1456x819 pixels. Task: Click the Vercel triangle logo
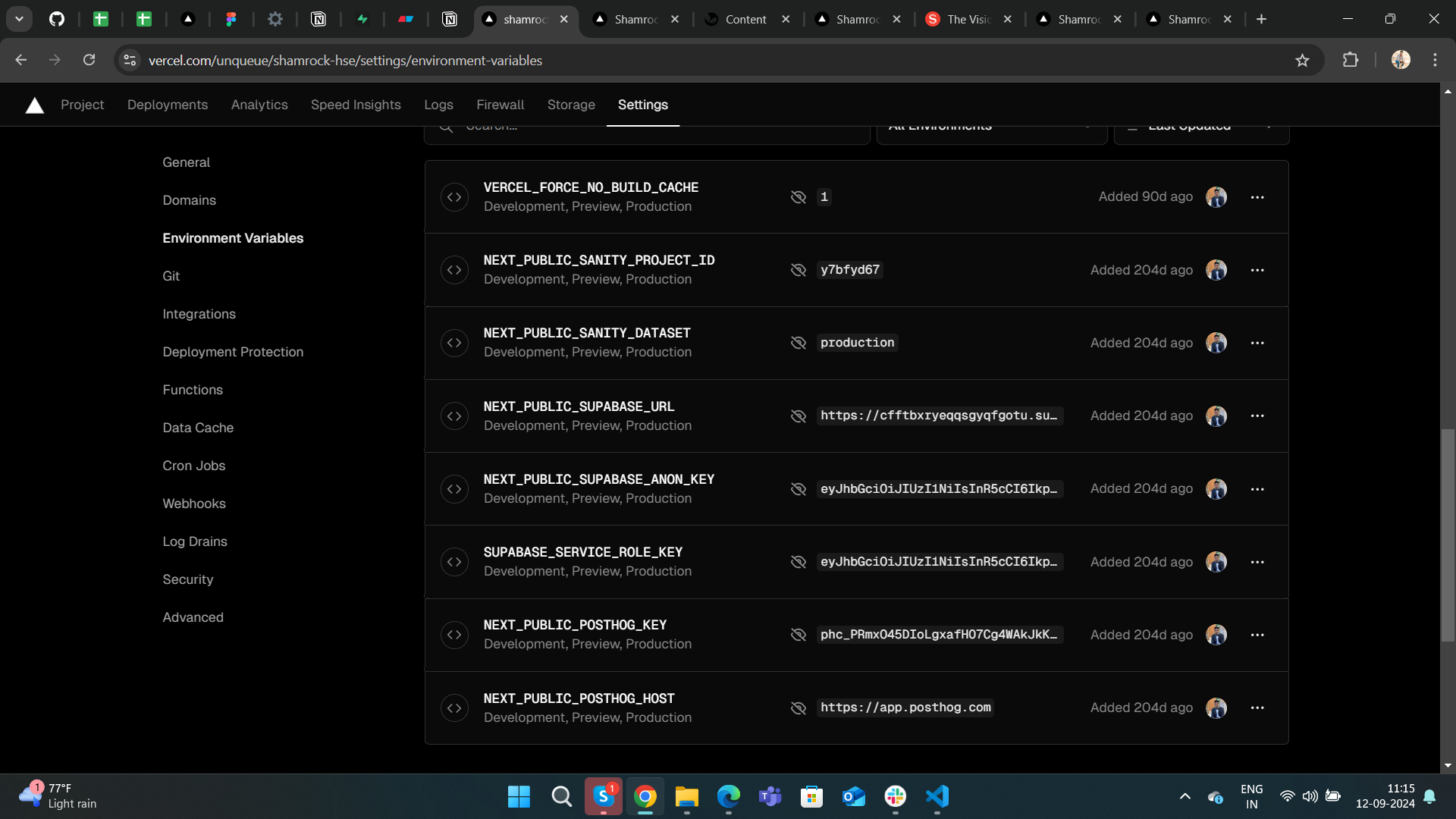[34, 105]
